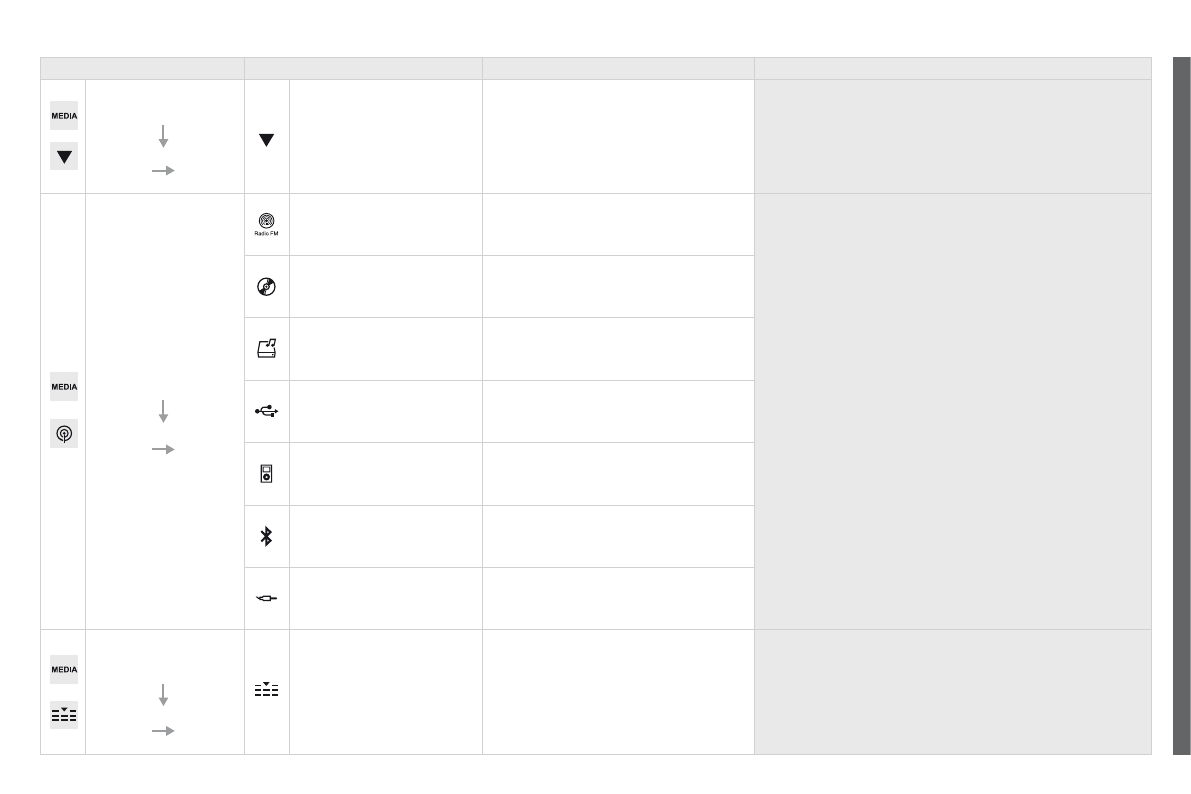Click the black down-triangle in the second column
This screenshot has height=794, width=1191.
(266, 140)
